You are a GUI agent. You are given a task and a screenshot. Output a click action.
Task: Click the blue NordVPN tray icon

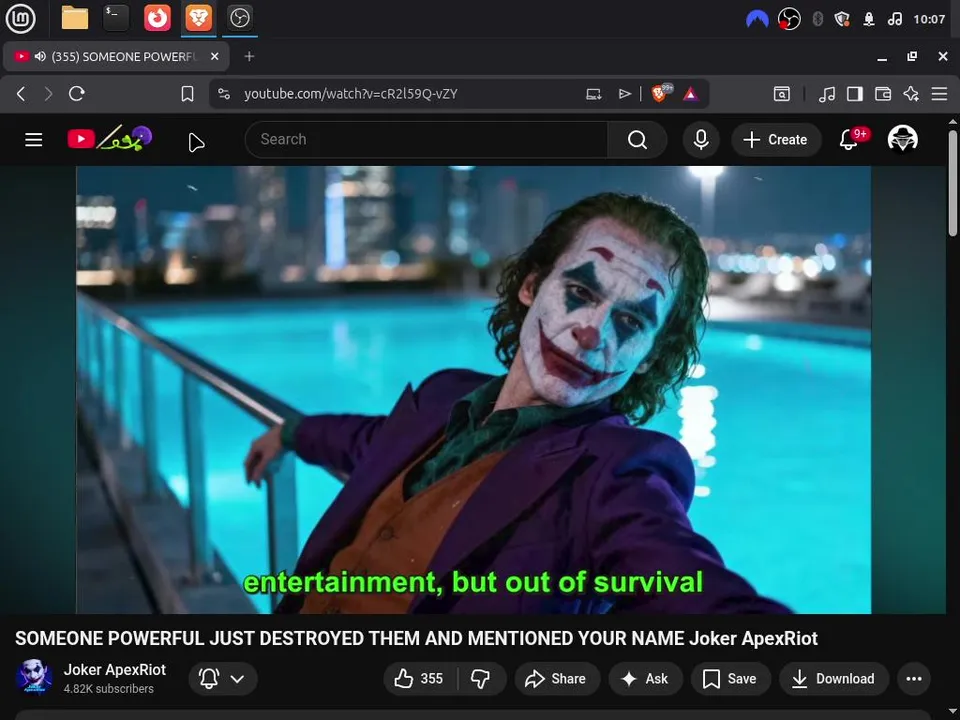tap(757, 20)
